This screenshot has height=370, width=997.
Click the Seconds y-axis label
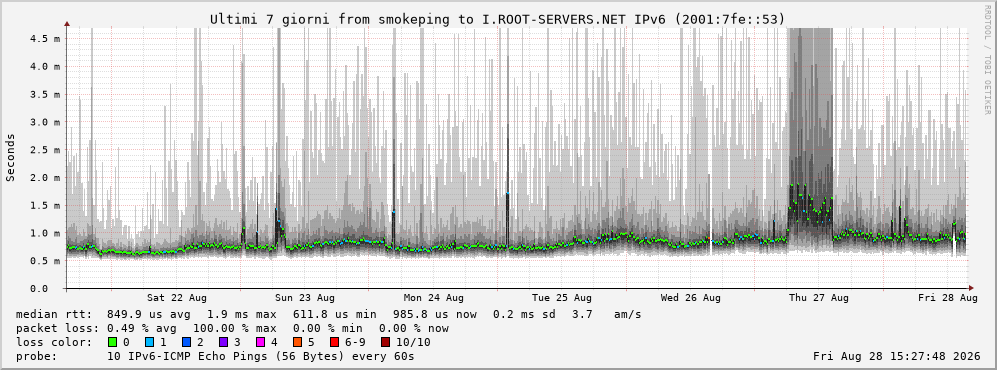(11, 158)
